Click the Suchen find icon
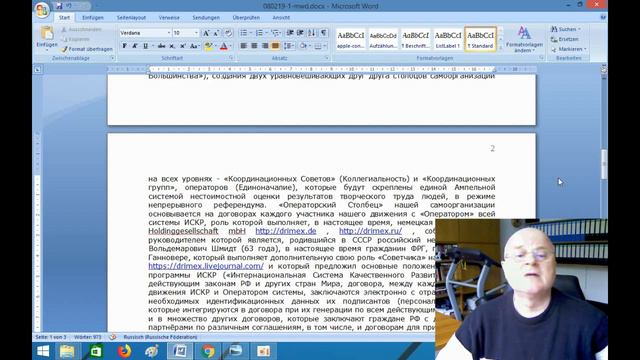 click(565, 29)
